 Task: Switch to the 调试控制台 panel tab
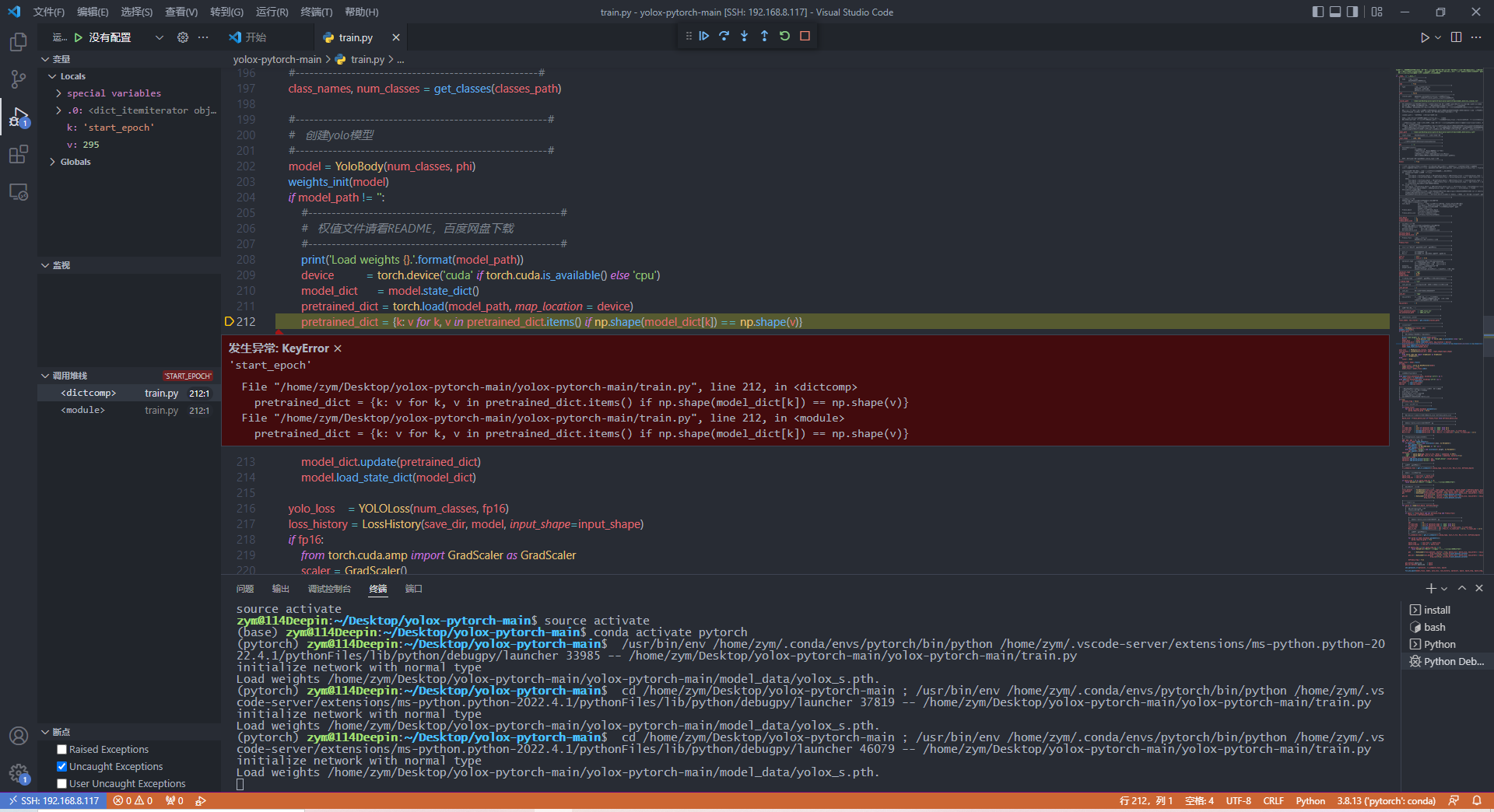click(329, 589)
